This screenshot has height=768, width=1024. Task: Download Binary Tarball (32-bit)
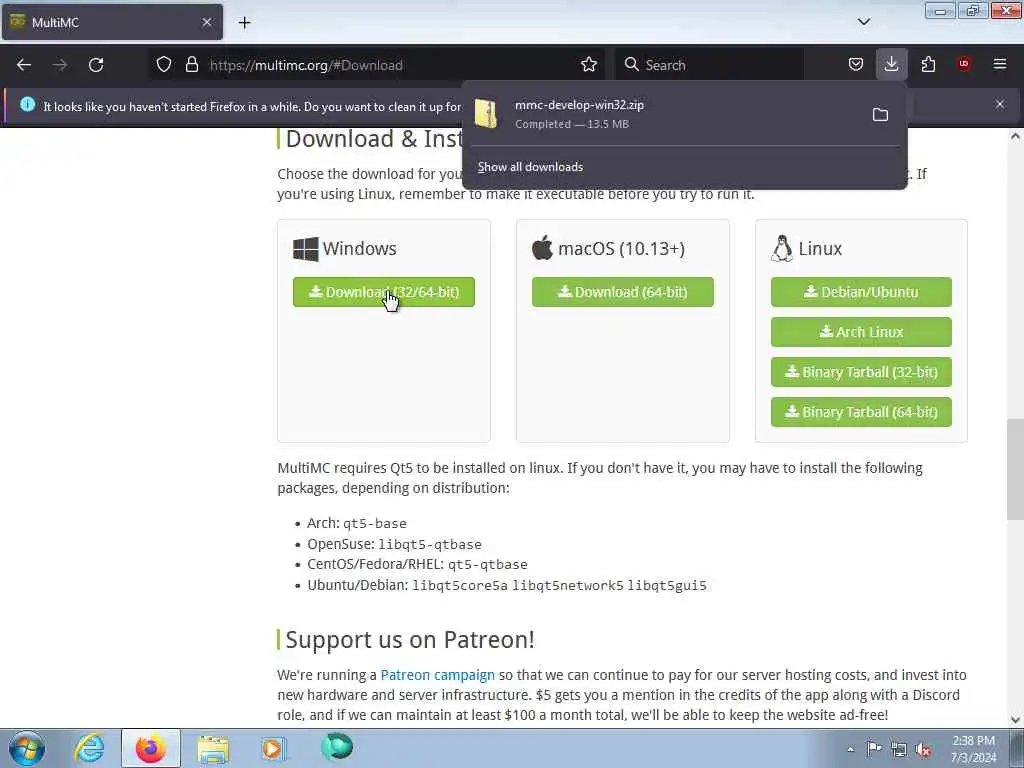point(861,372)
